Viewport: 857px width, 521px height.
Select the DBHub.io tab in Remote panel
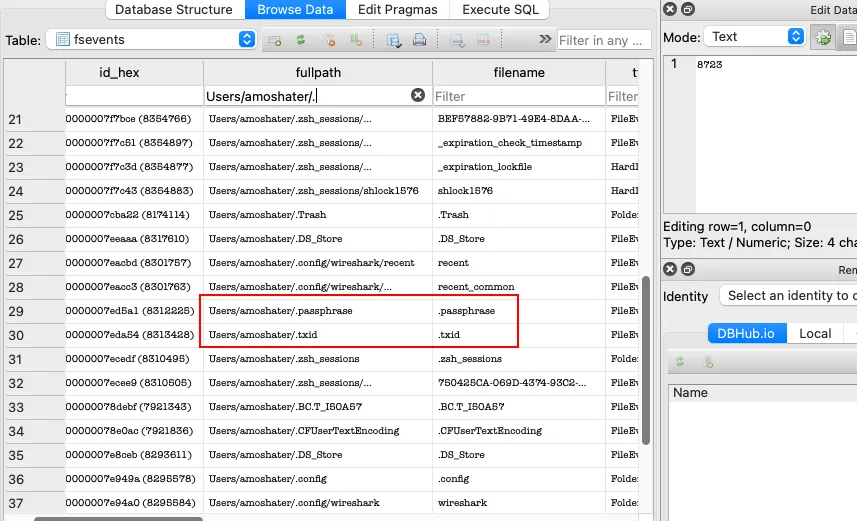point(746,333)
